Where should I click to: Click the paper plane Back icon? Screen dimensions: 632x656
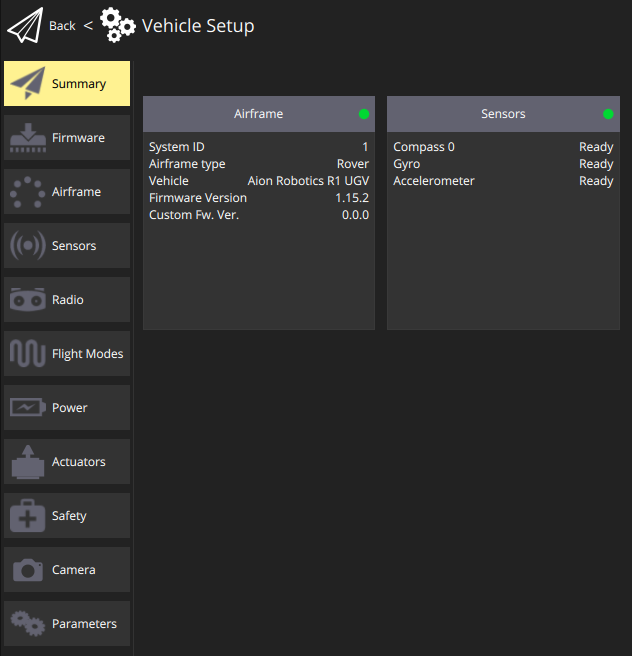(x=25, y=26)
